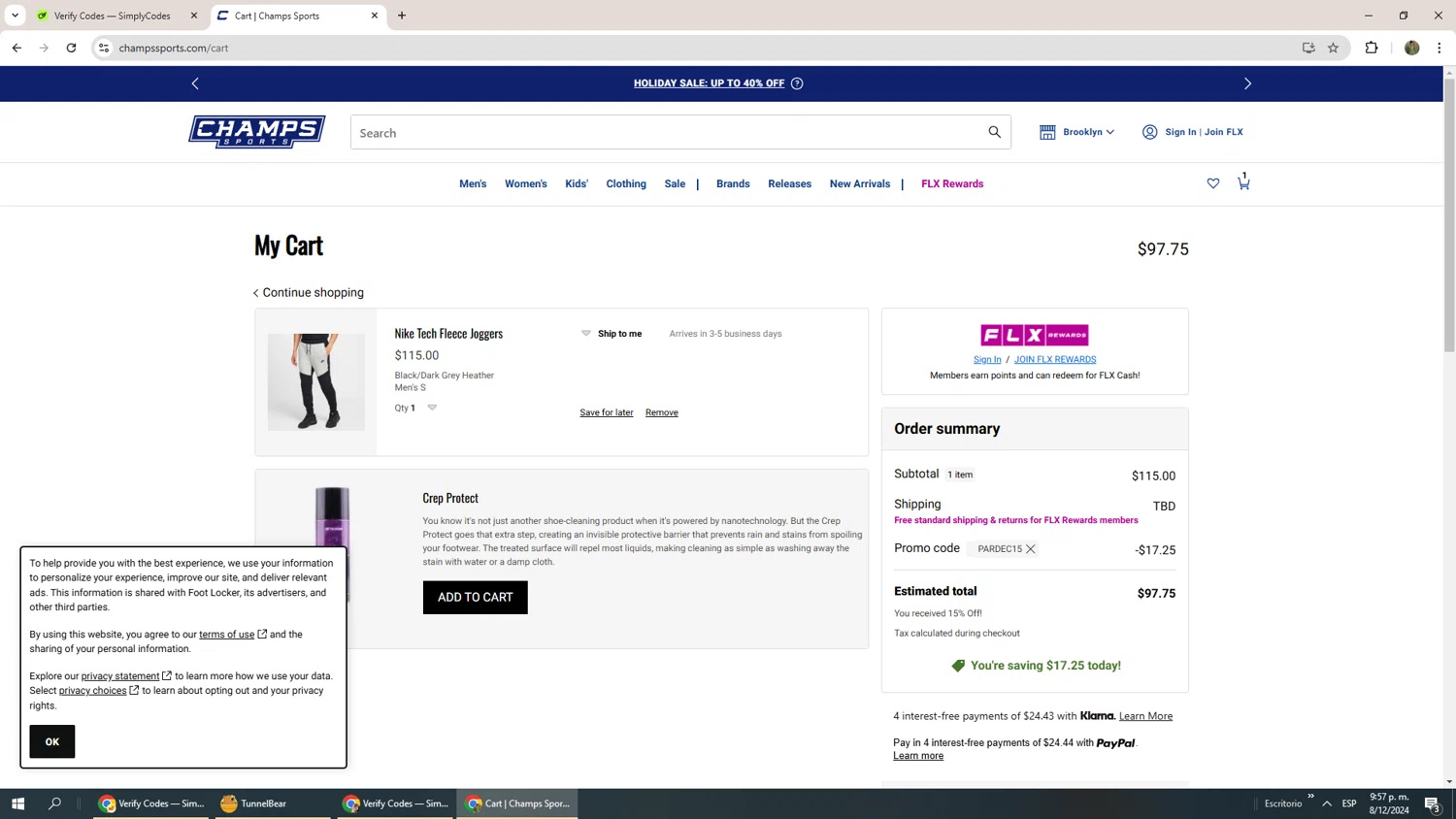
Task: Accept the privacy notice with OK
Action: point(52,741)
